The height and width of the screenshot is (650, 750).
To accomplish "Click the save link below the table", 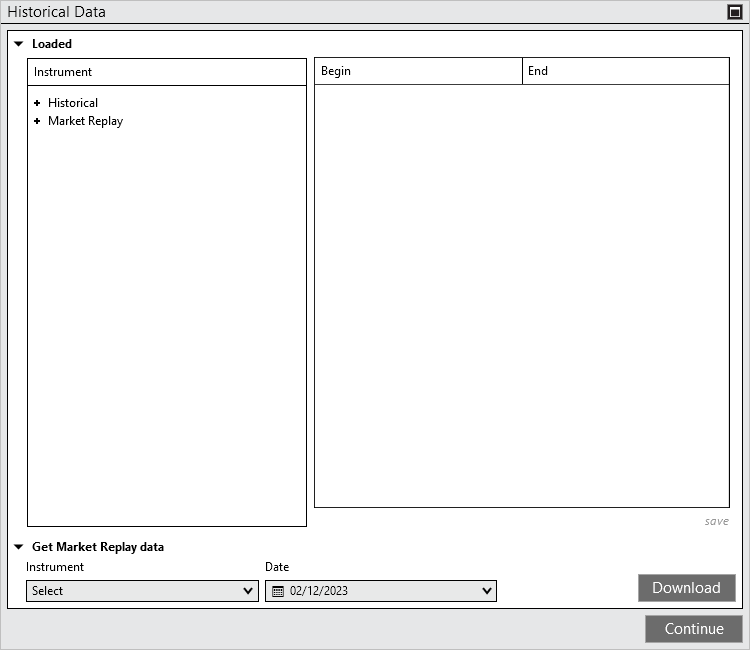I will point(716,521).
